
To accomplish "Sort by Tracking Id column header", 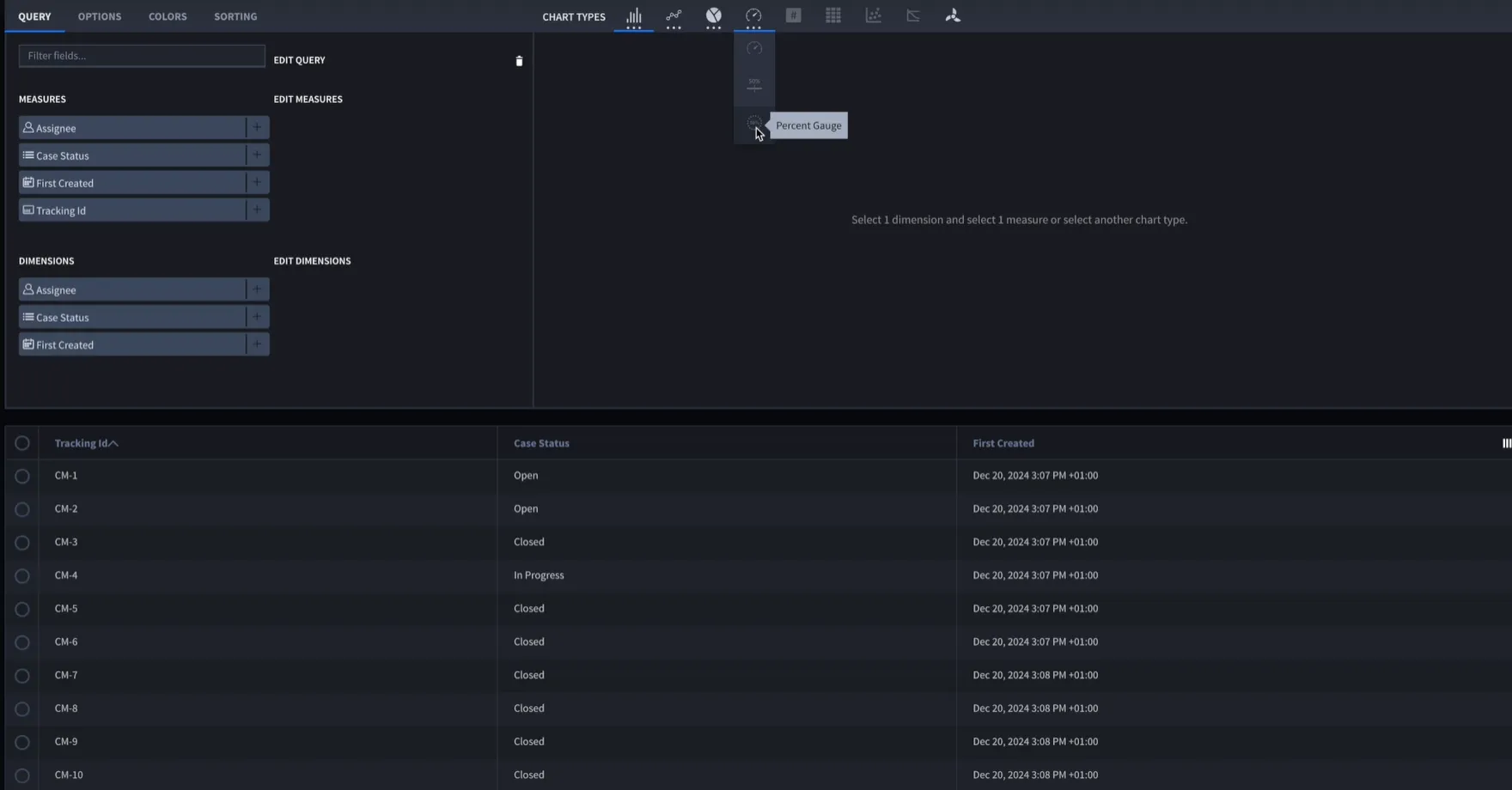I will coord(87,443).
